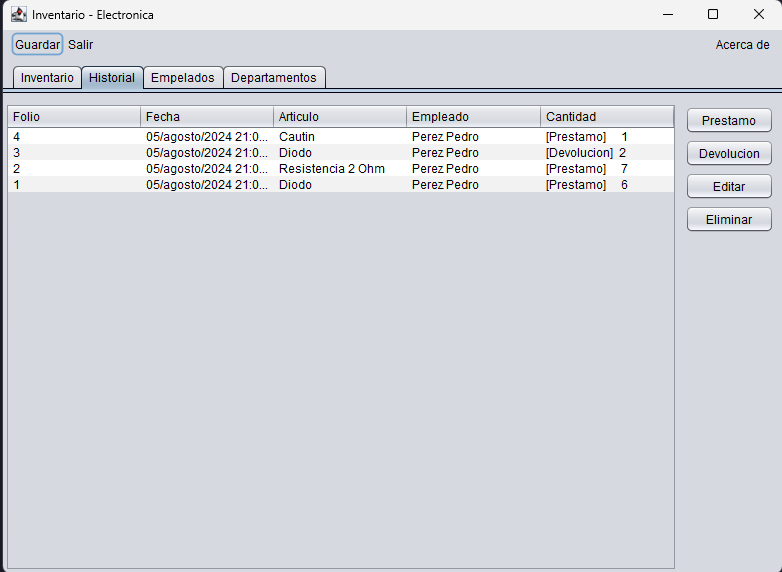Go to the Departamentos tab
The image size is (782, 572).
pyautogui.click(x=274, y=77)
